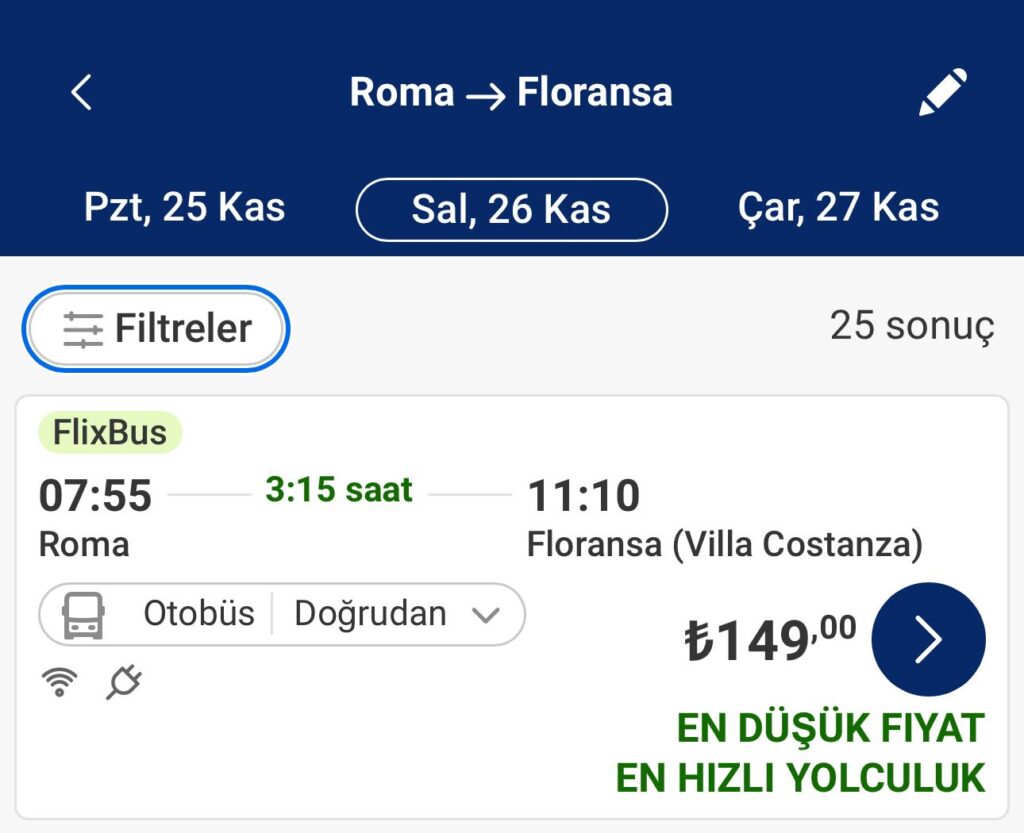Switch to Çar, 27 Kas date
Viewport: 1024px width, 833px height.
(839, 208)
